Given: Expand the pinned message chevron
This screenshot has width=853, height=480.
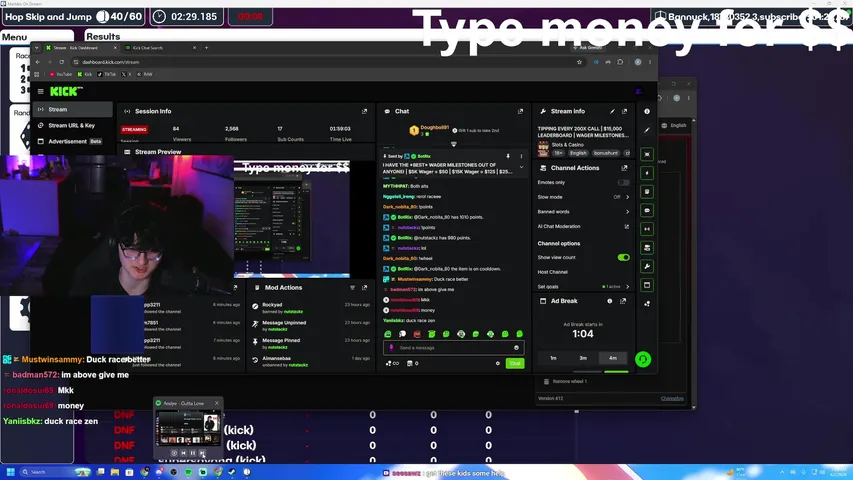Looking at the screenshot, I should pyautogui.click(x=521, y=168).
